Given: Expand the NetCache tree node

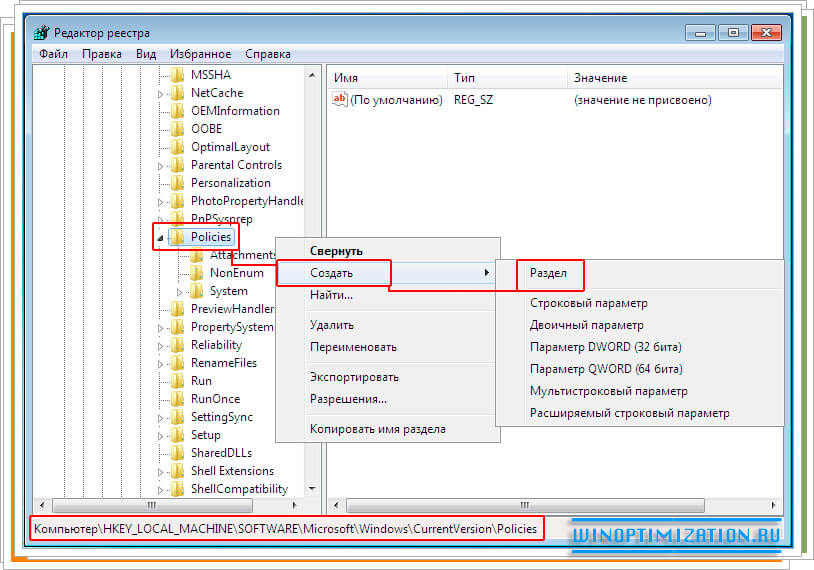Looking at the screenshot, I should pyautogui.click(x=160, y=93).
